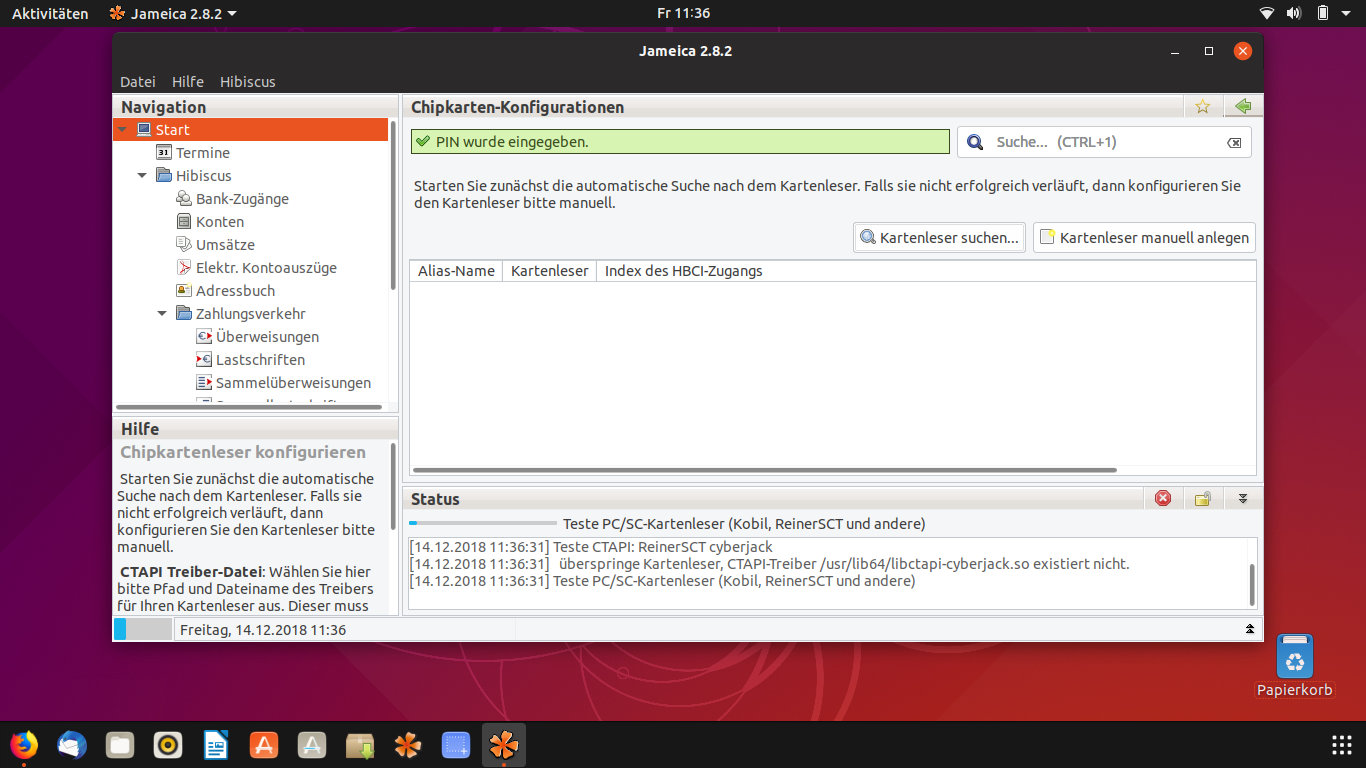Viewport: 1366px width, 768px height.
Task: Click log line 'Teste CTAPI: ReinerSCT cyberjack'
Action: tap(591, 547)
